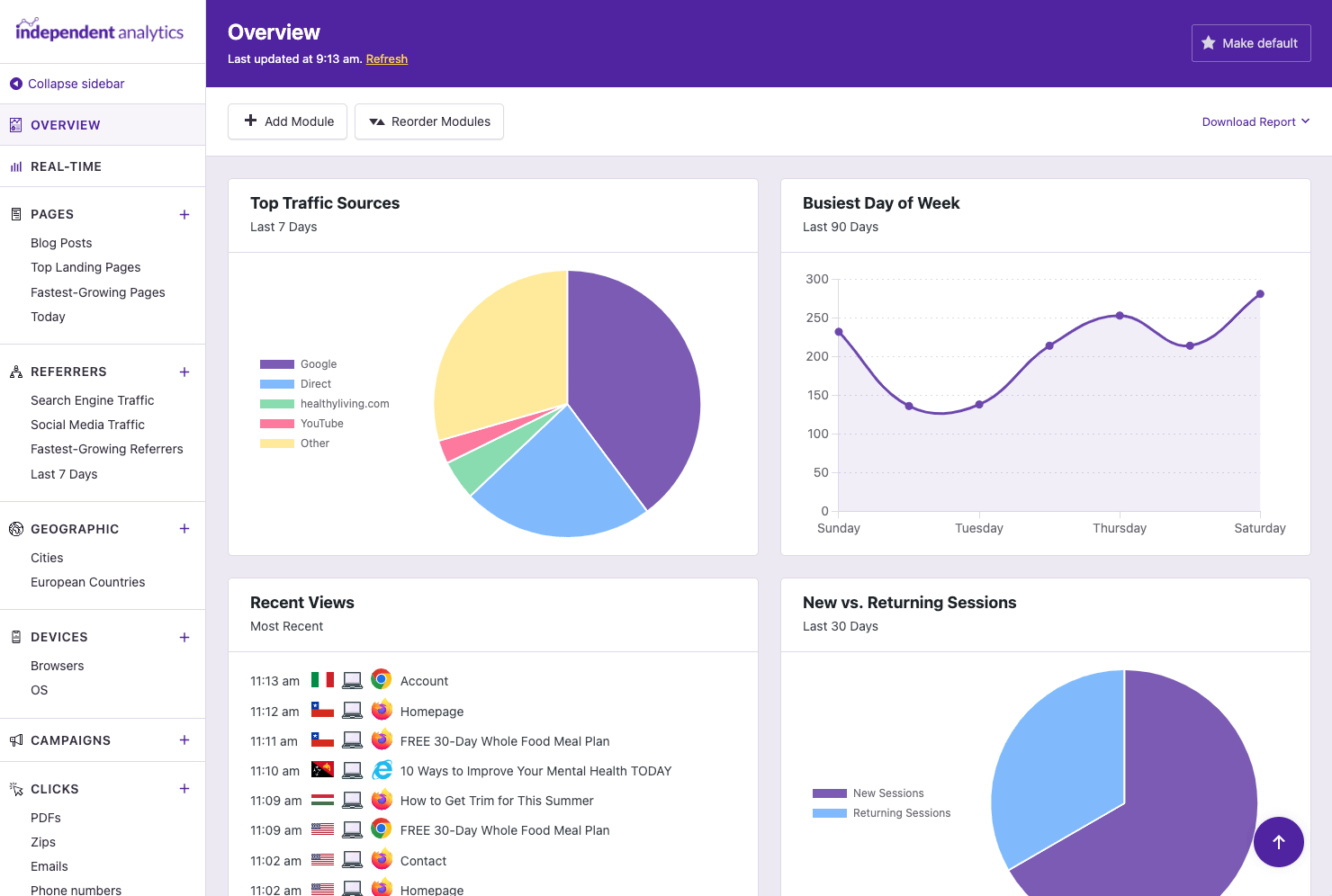Select the Real-Time bar chart icon

[x=15, y=166]
